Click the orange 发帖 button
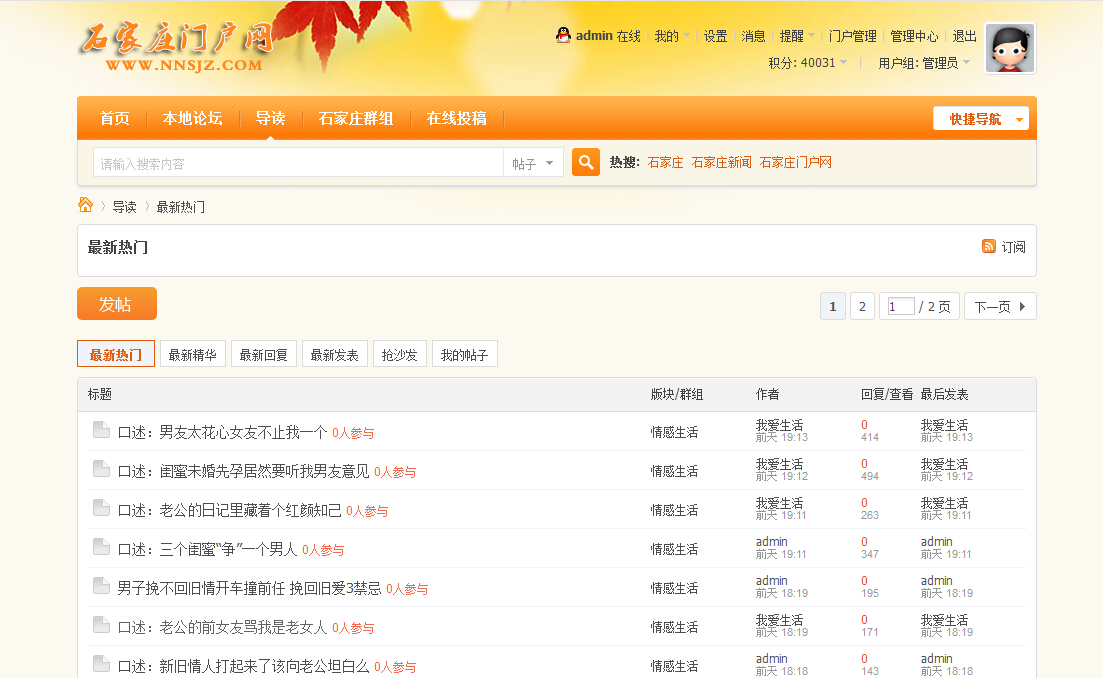 tap(116, 304)
